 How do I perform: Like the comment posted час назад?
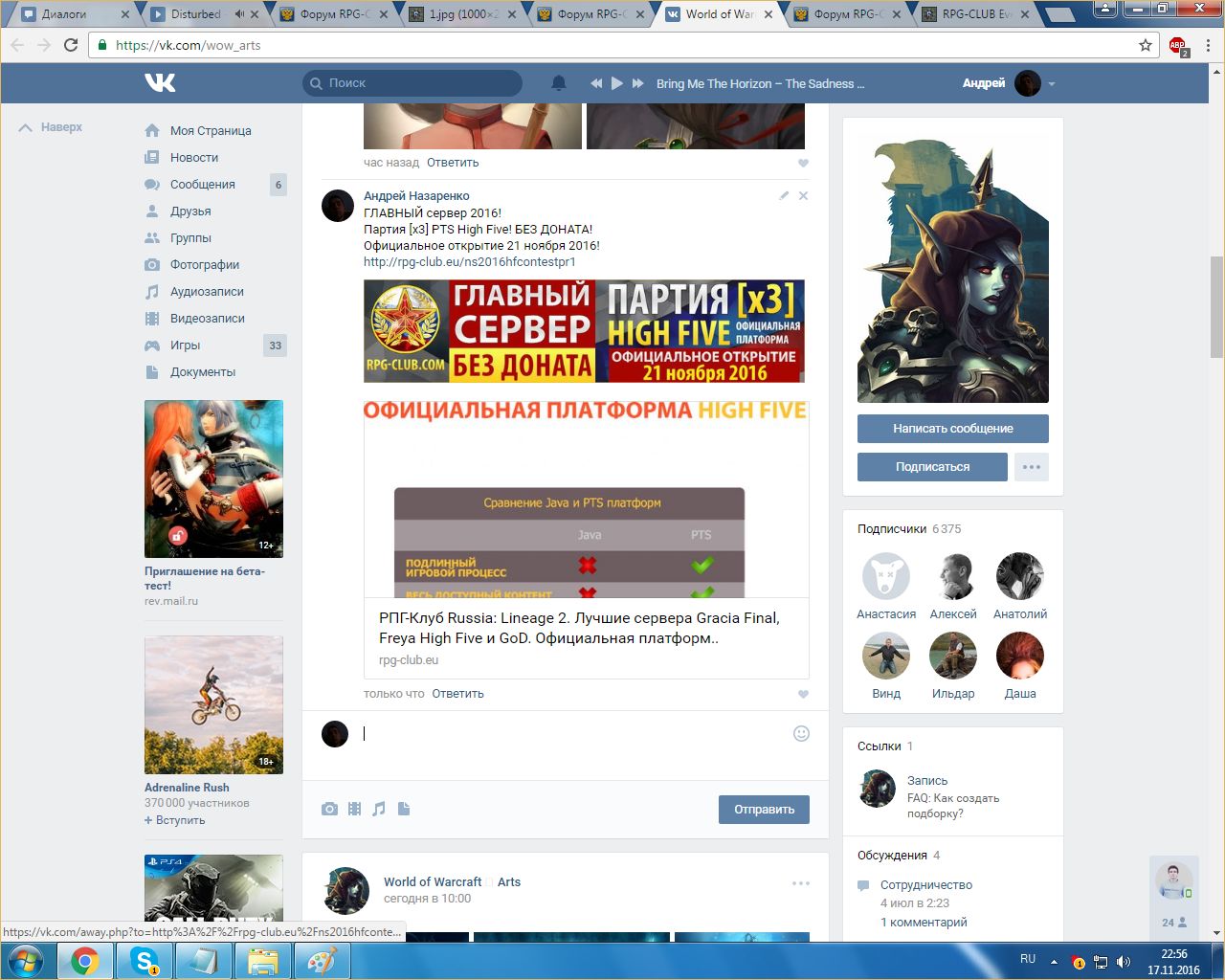pos(803,163)
